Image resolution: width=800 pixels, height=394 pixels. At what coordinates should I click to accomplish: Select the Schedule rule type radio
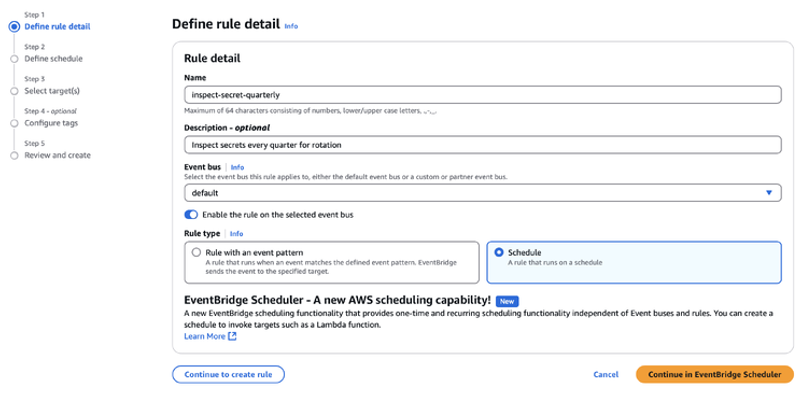pyautogui.click(x=499, y=253)
